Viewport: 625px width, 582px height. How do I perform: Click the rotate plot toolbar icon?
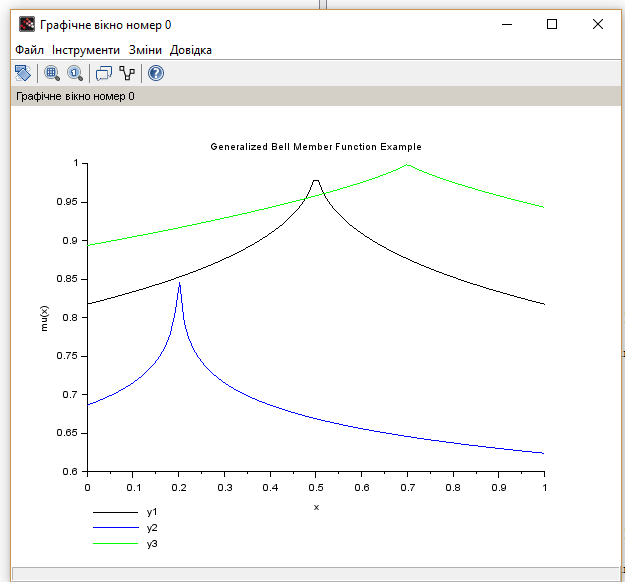click(x=23, y=73)
